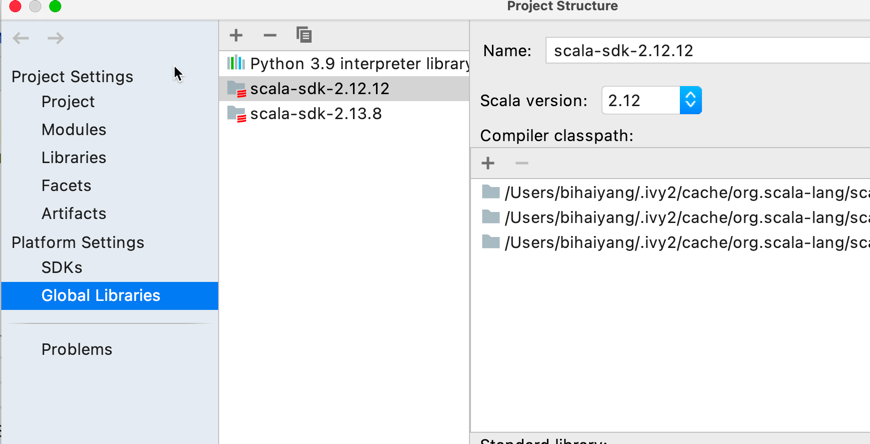Select scala-sdk-2.13.8 in library list
The height and width of the screenshot is (444, 870).
(x=344, y=114)
